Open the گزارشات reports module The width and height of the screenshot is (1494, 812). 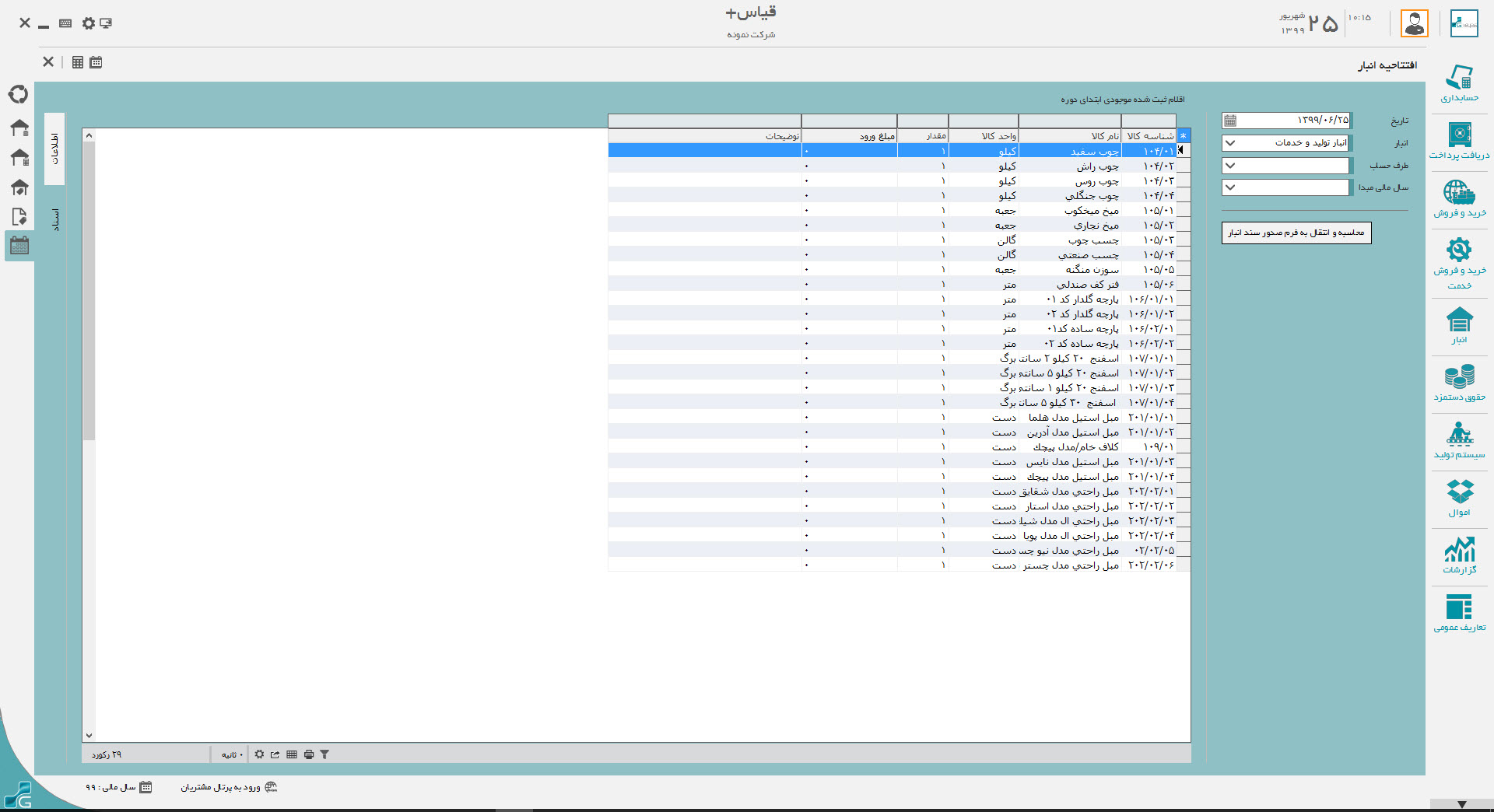tap(1459, 555)
